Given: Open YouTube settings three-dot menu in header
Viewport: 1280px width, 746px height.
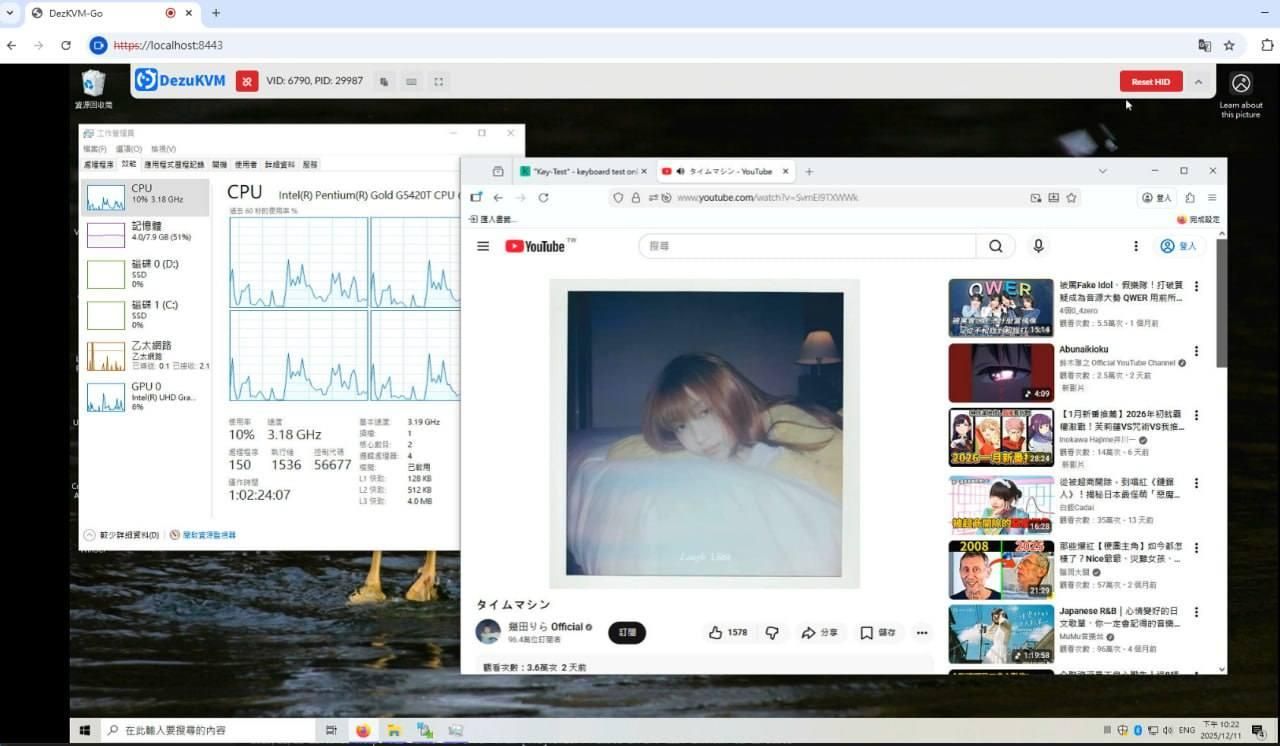Looking at the screenshot, I should pos(1135,246).
